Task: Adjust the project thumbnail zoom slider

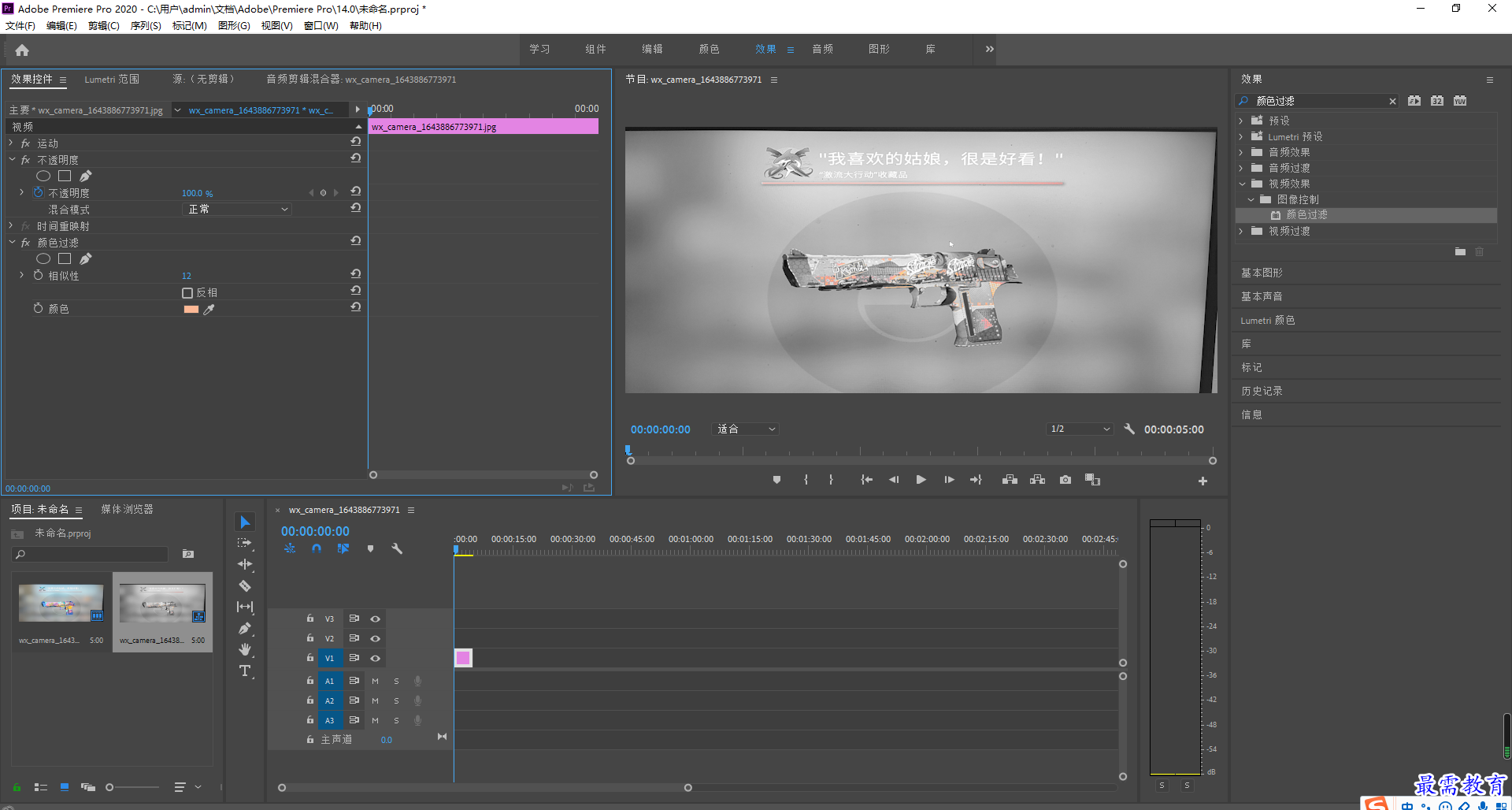Action: pyautogui.click(x=109, y=787)
